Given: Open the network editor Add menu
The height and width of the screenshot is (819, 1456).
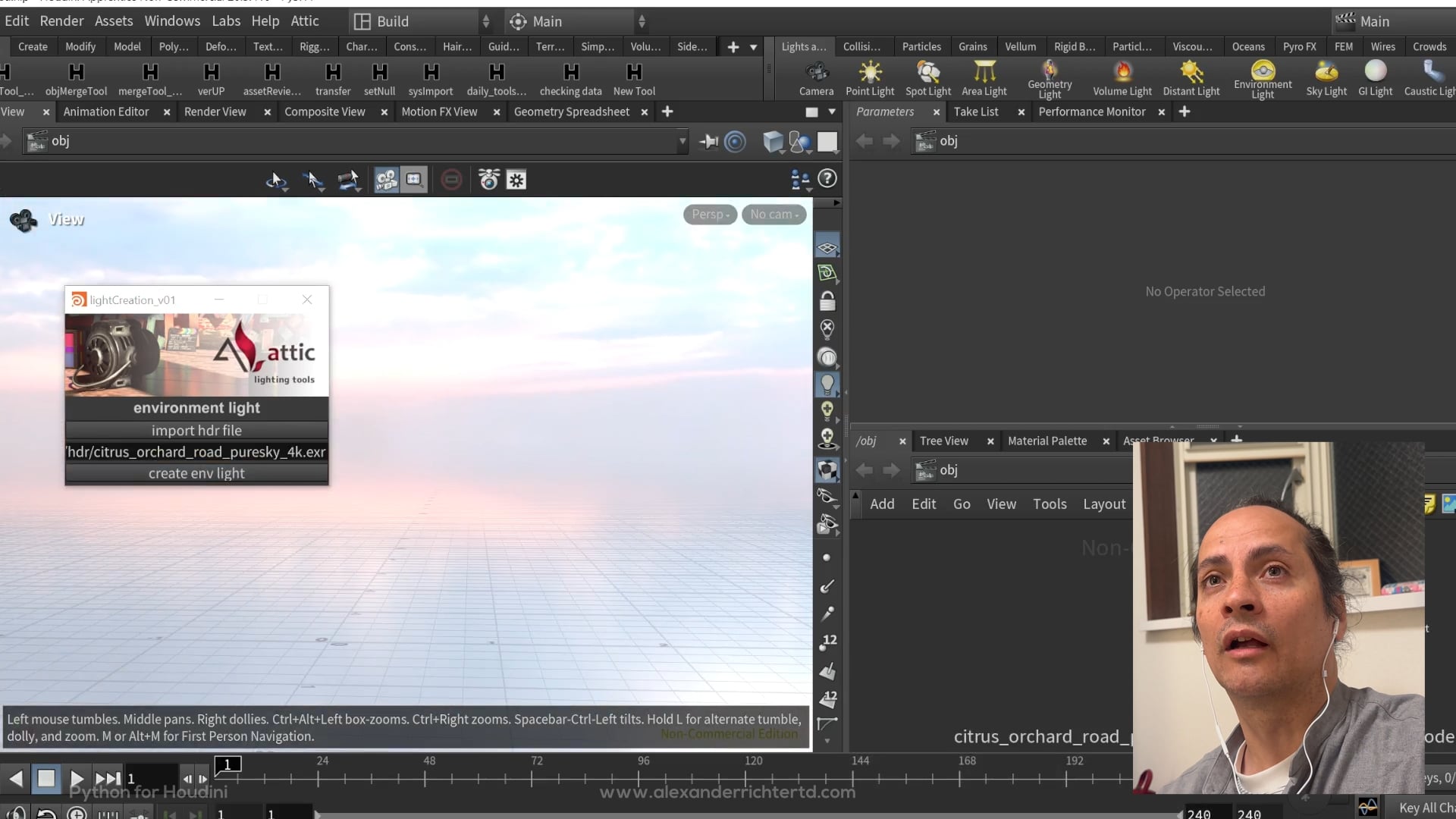Looking at the screenshot, I should tap(882, 504).
